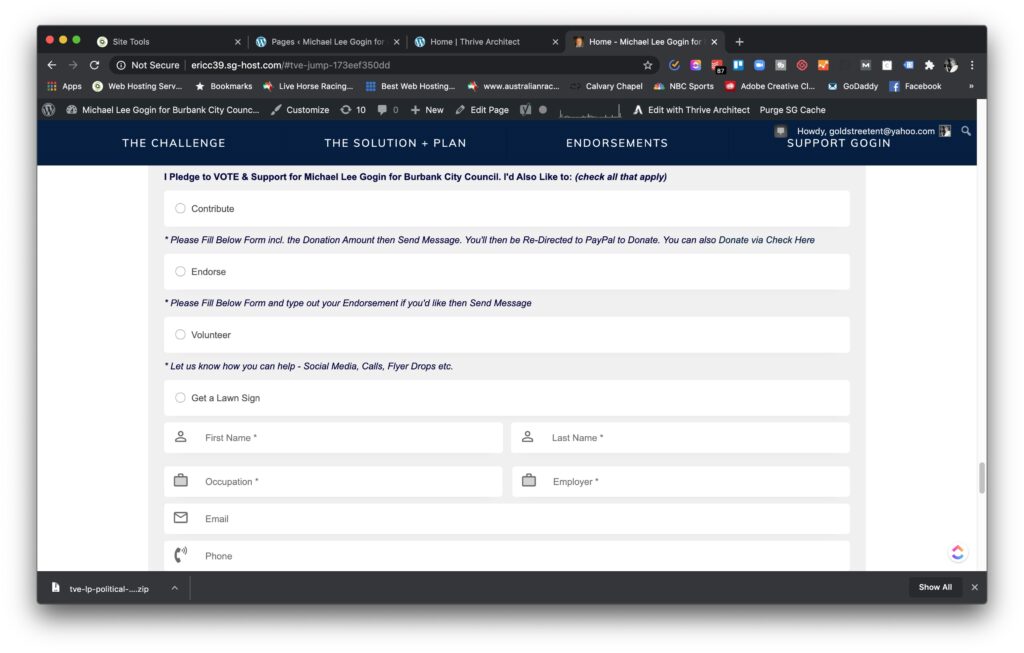Select the Endorse option

[180, 271]
